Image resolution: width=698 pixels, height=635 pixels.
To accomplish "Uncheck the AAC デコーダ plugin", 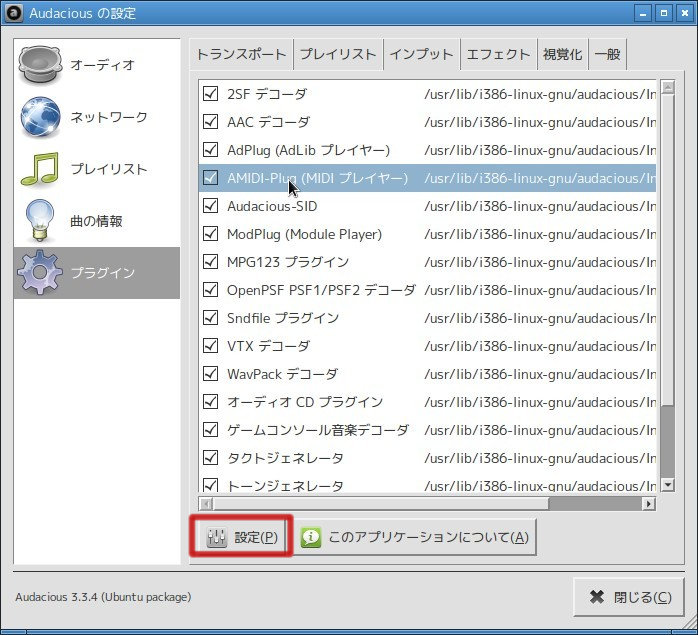I will pyautogui.click(x=210, y=122).
